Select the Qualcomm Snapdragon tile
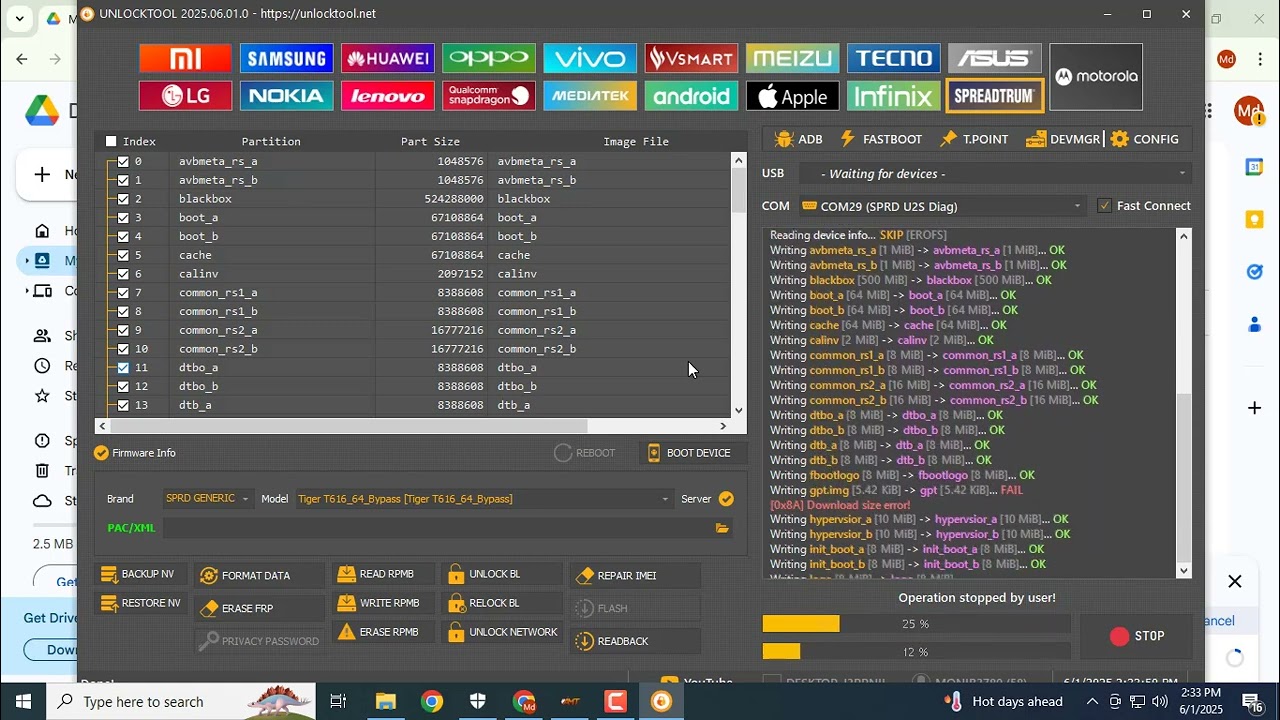 (488, 96)
